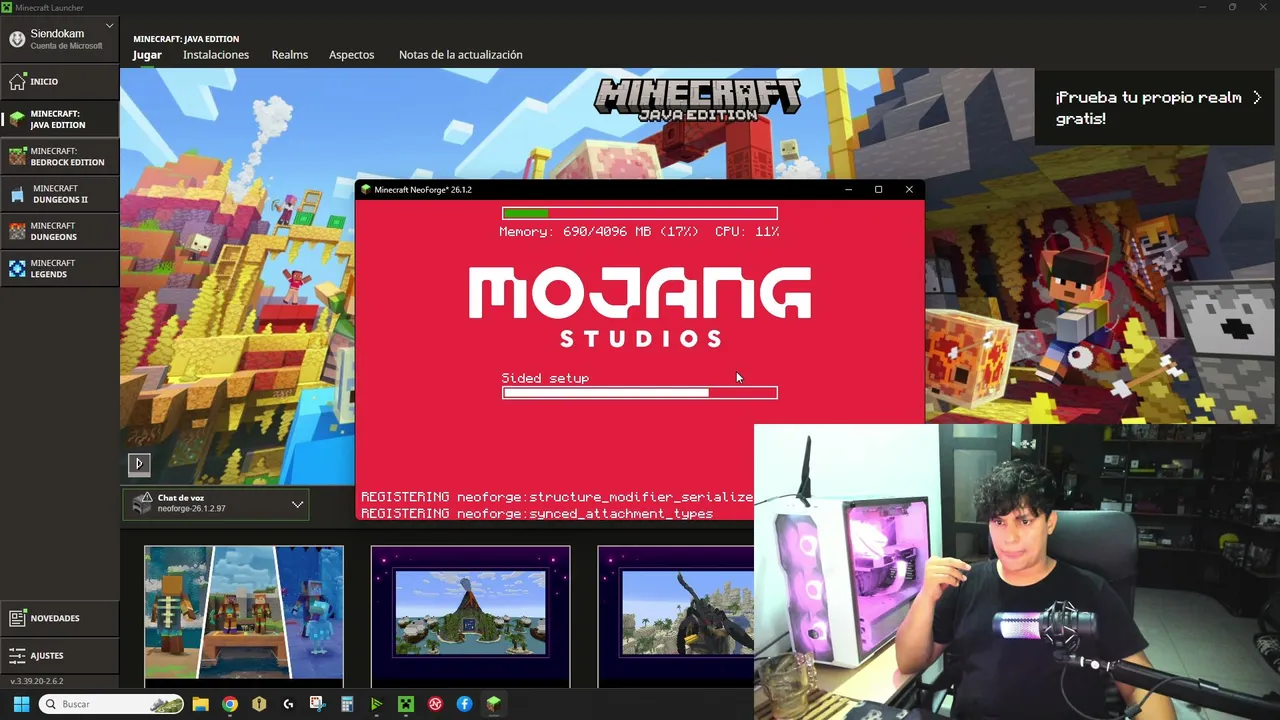The height and width of the screenshot is (720, 1280).
Task: Open Minecraft Legends in sidebar
Action: [x=60, y=268]
